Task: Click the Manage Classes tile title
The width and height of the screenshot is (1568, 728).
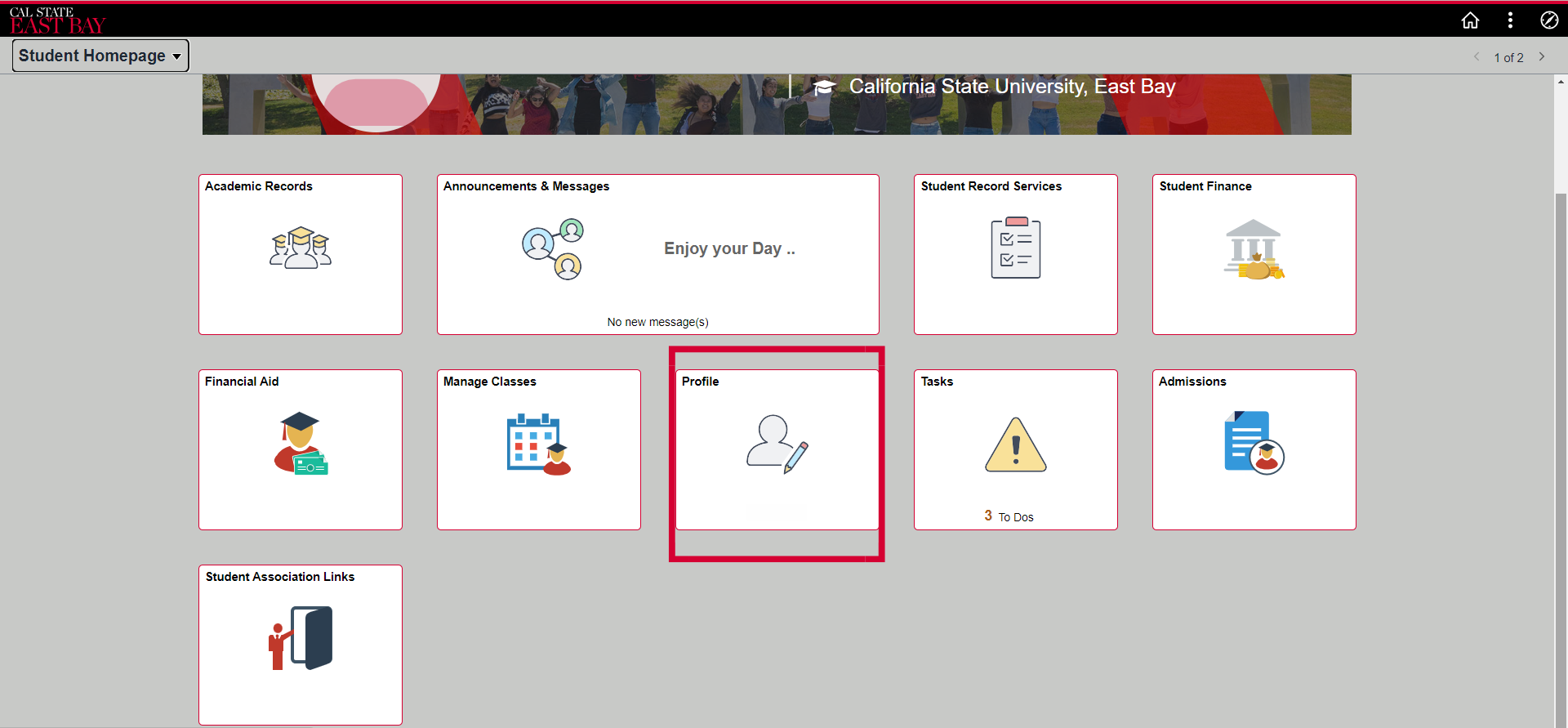Action: coord(489,382)
